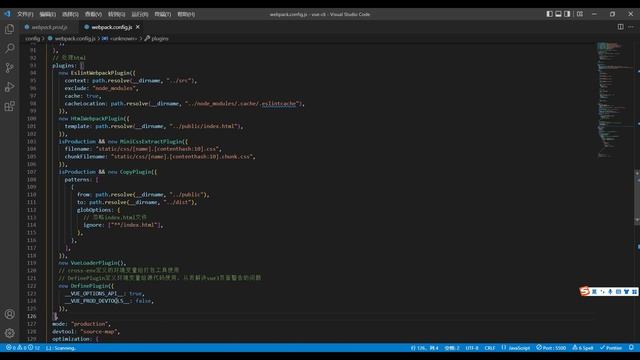Open errors and warnings status item
Image resolution: width=640 pixels, height=360 pixels.
click(x=23, y=348)
